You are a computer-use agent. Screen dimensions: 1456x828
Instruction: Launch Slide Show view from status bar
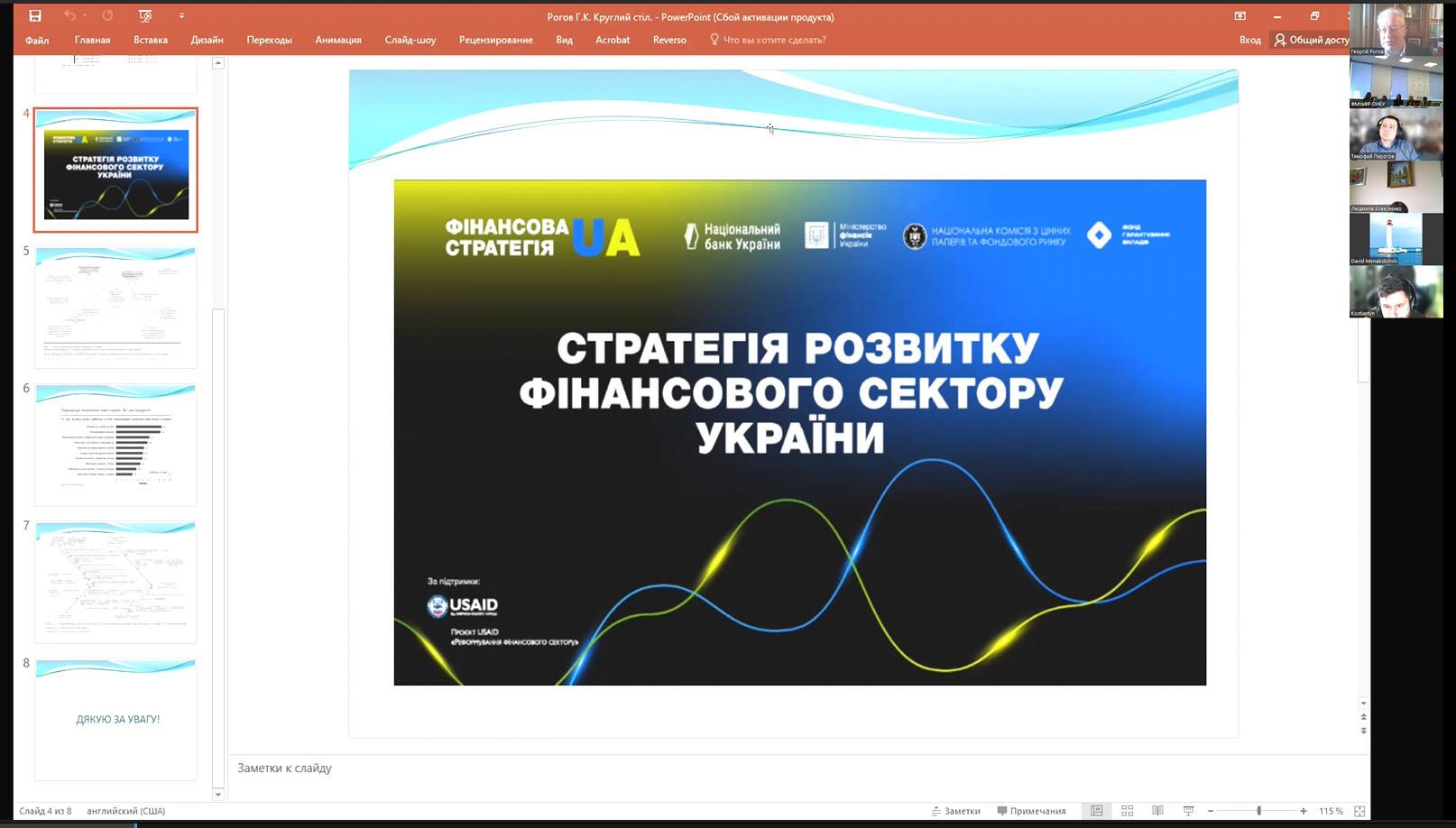click(x=1188, y=811)
